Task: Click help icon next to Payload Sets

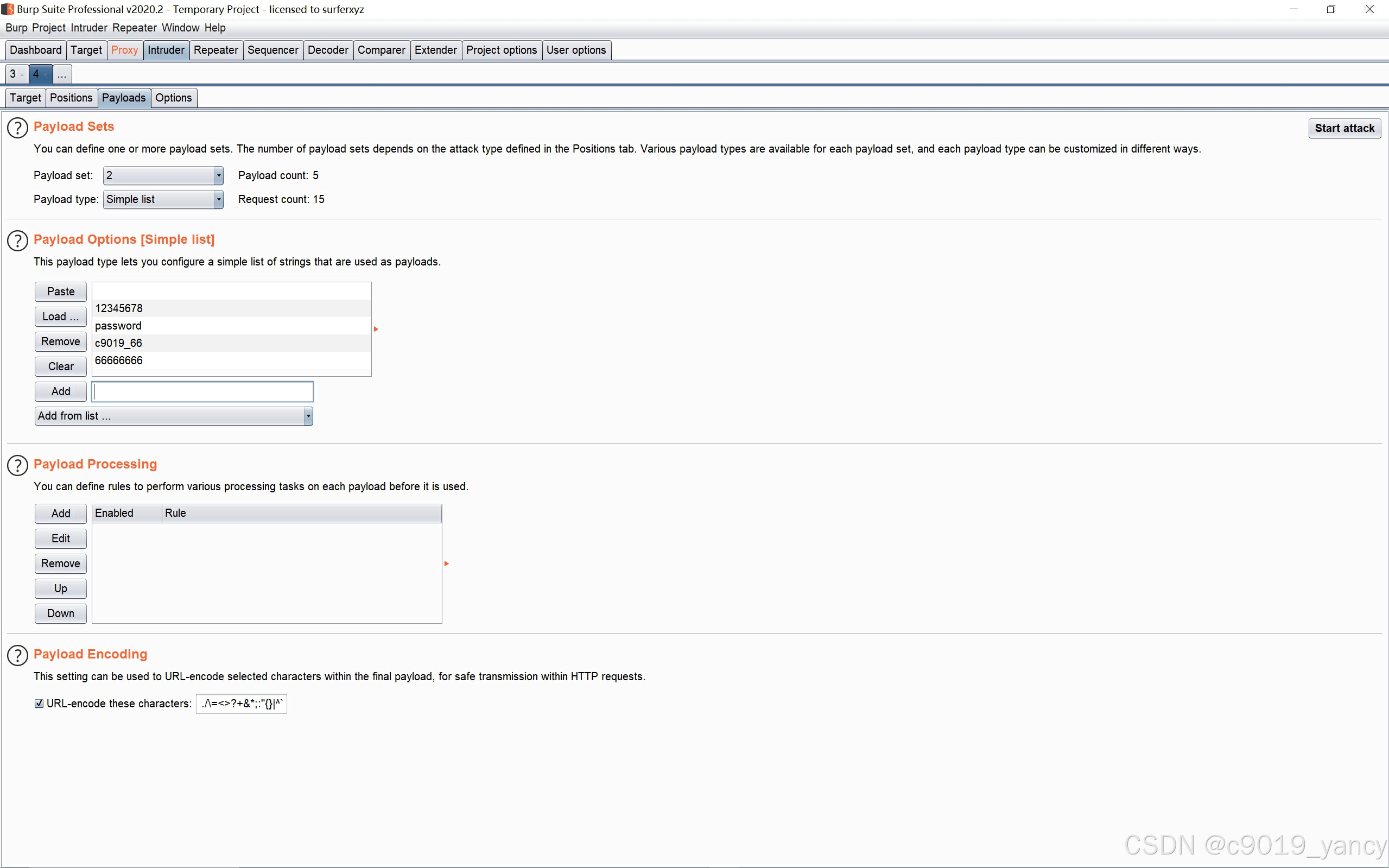Action: [17, 128]
